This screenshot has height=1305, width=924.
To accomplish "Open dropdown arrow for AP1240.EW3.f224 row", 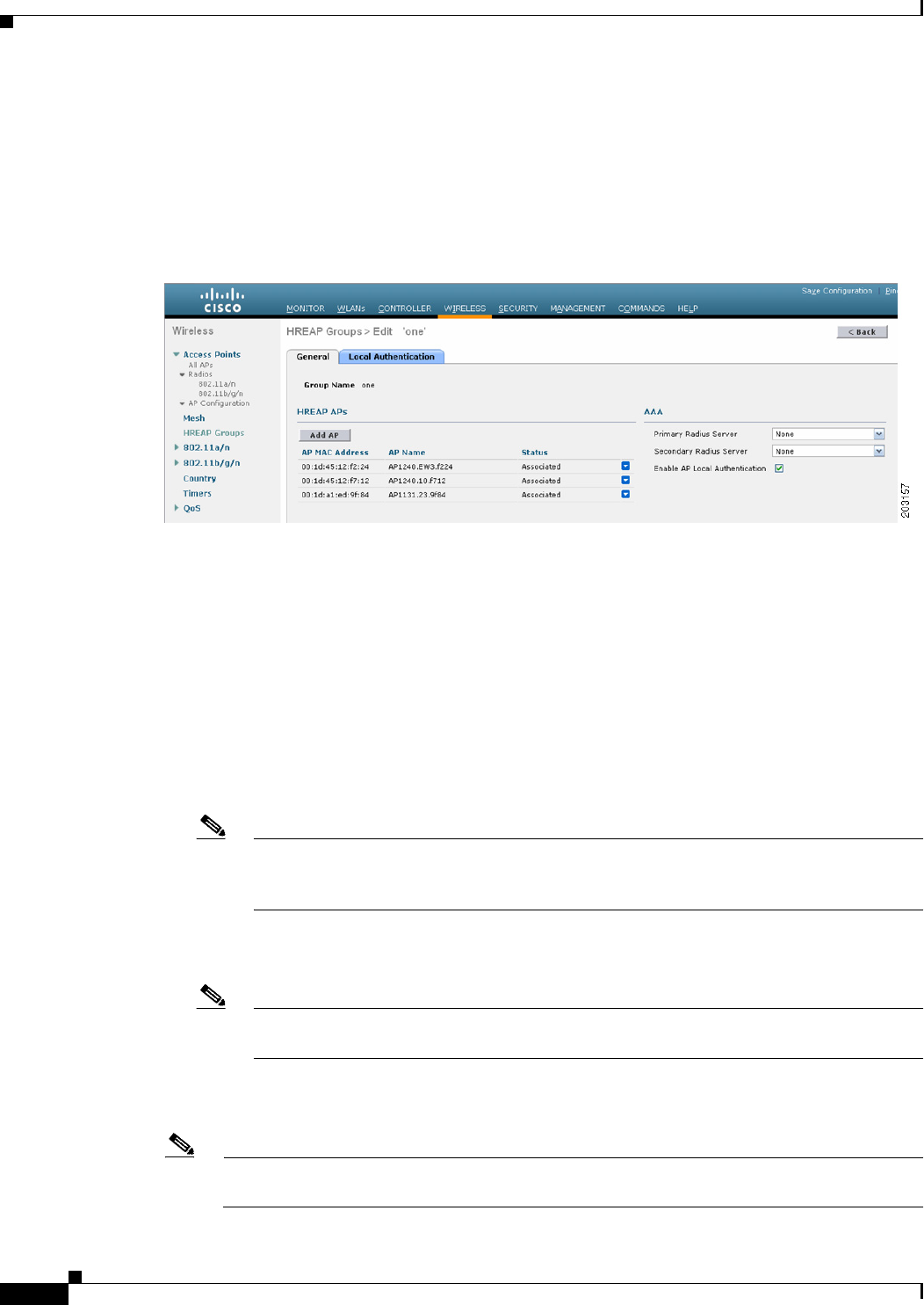I will pos(625,466).
